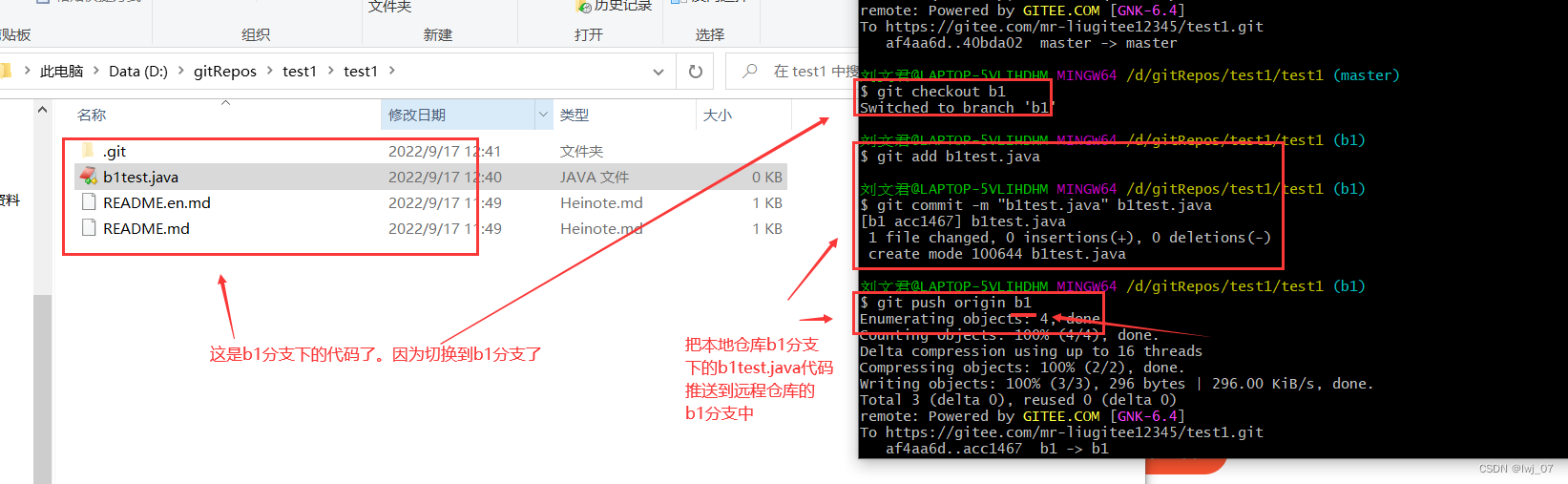Sort files by 大小 column

pos(718,115)
